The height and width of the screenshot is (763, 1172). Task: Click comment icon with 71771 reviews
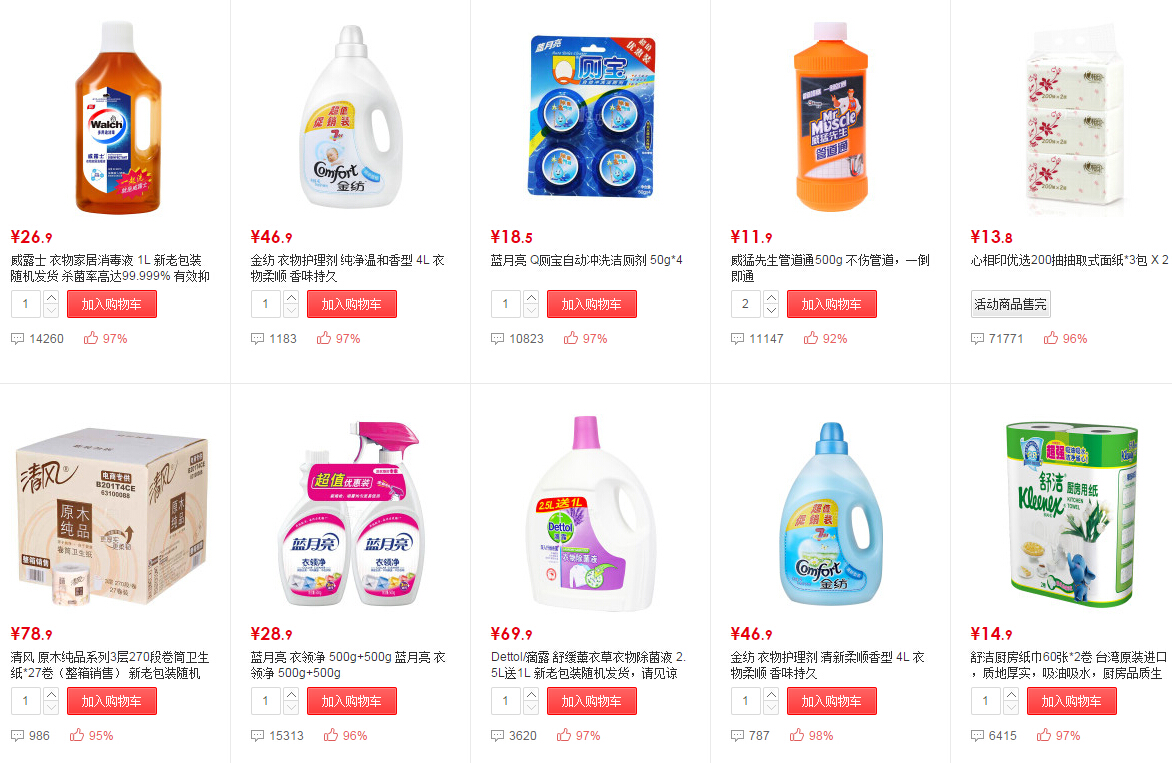pyautogui.click(x=977, y=339)
